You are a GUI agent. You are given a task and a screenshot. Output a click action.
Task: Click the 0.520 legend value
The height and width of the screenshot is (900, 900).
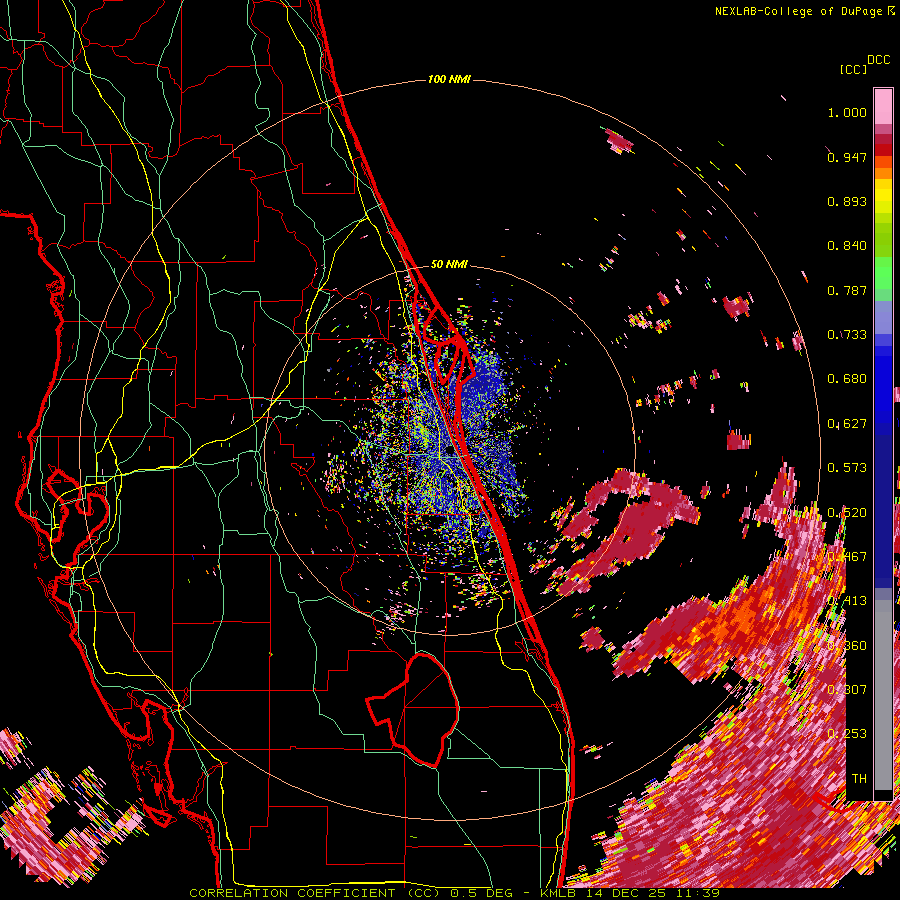point(847,513)
